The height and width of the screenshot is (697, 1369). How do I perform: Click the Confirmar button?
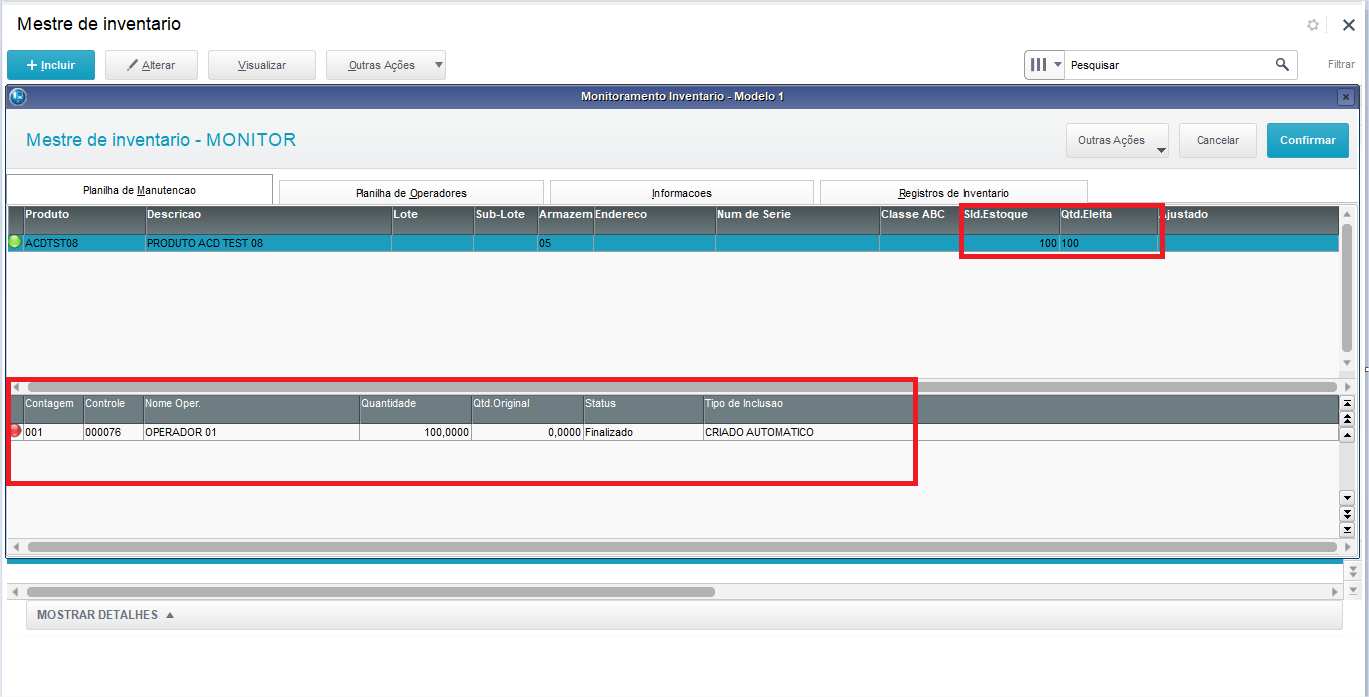coord(1308,140)
